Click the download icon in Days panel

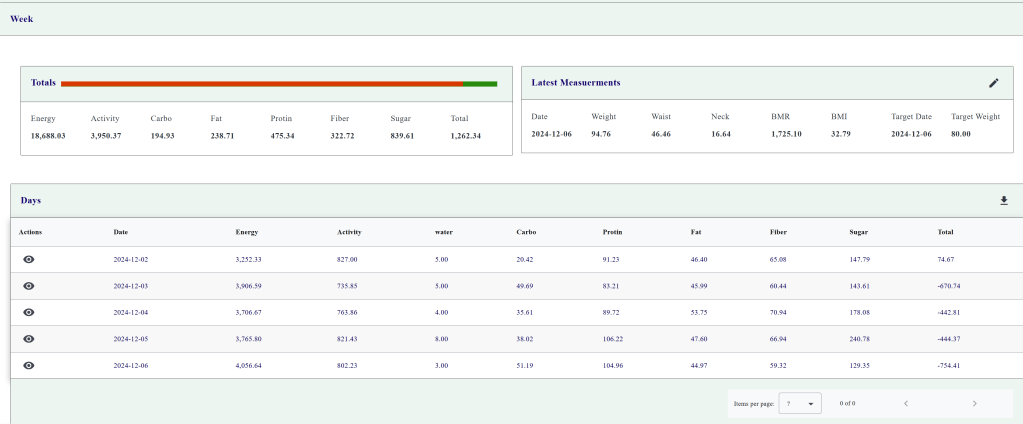click(1004, 201)
